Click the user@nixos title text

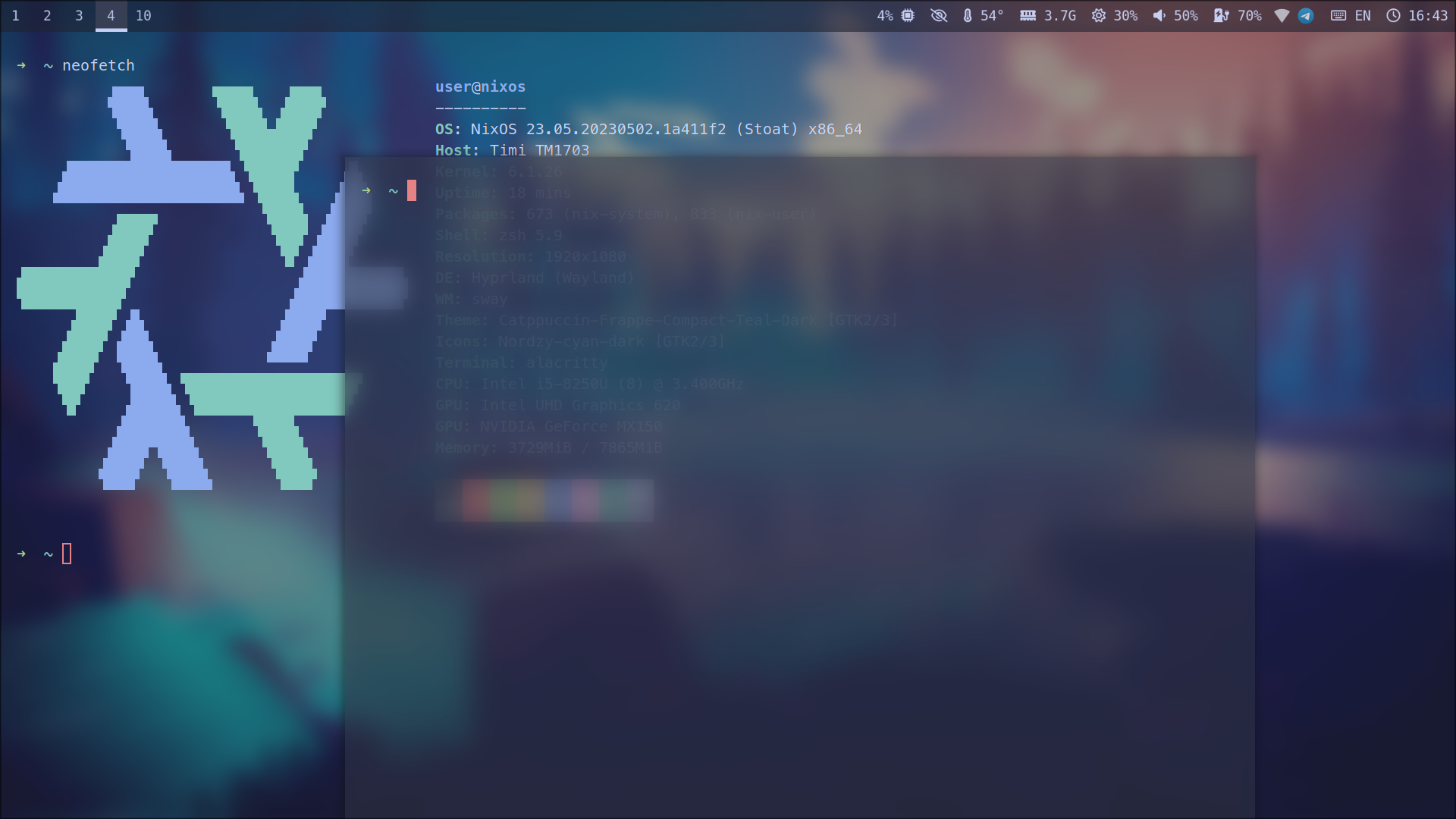[479, 86]
